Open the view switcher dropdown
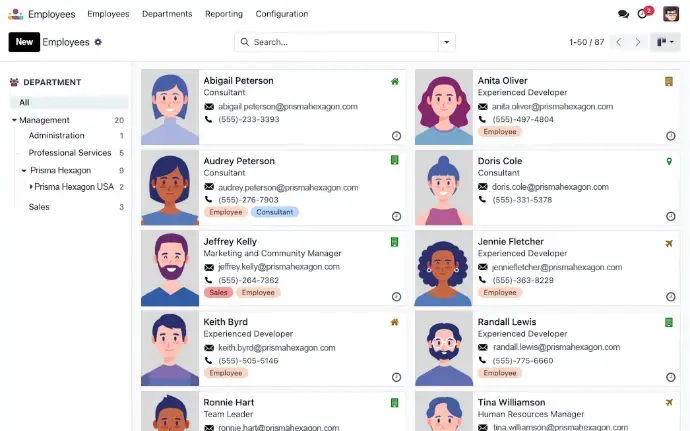 664,42
